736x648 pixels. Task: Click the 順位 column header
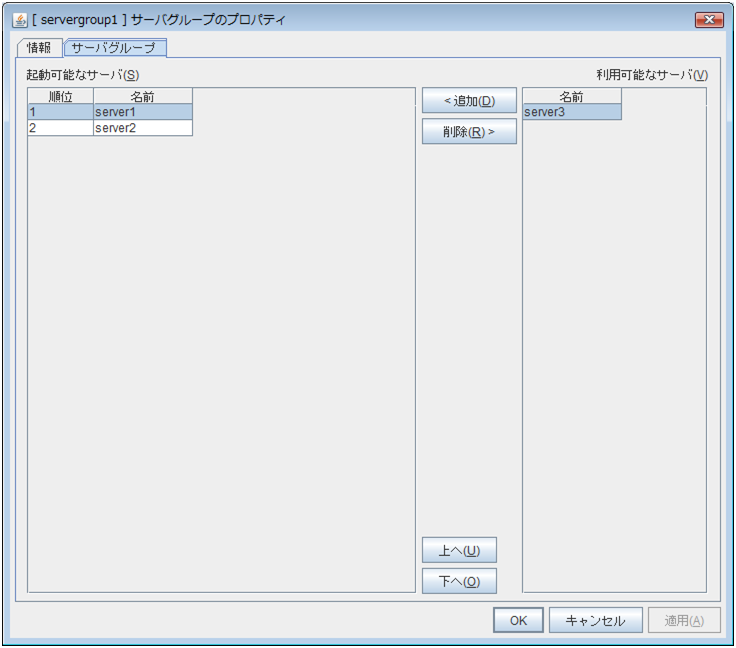point(60,96)
